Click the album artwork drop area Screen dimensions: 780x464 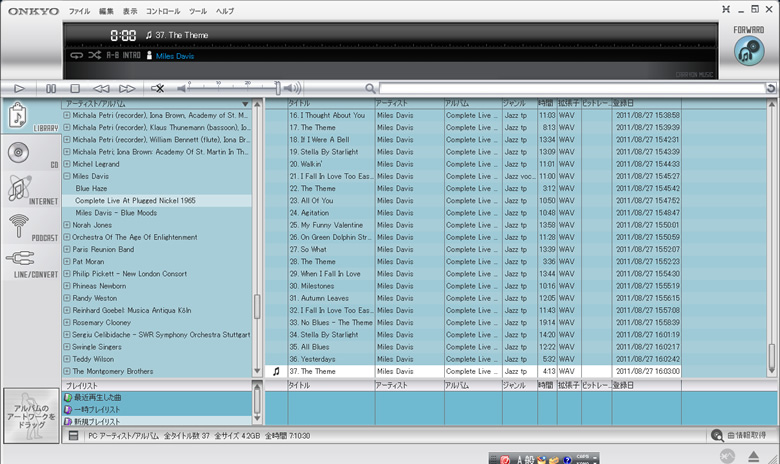click(31, 416)
